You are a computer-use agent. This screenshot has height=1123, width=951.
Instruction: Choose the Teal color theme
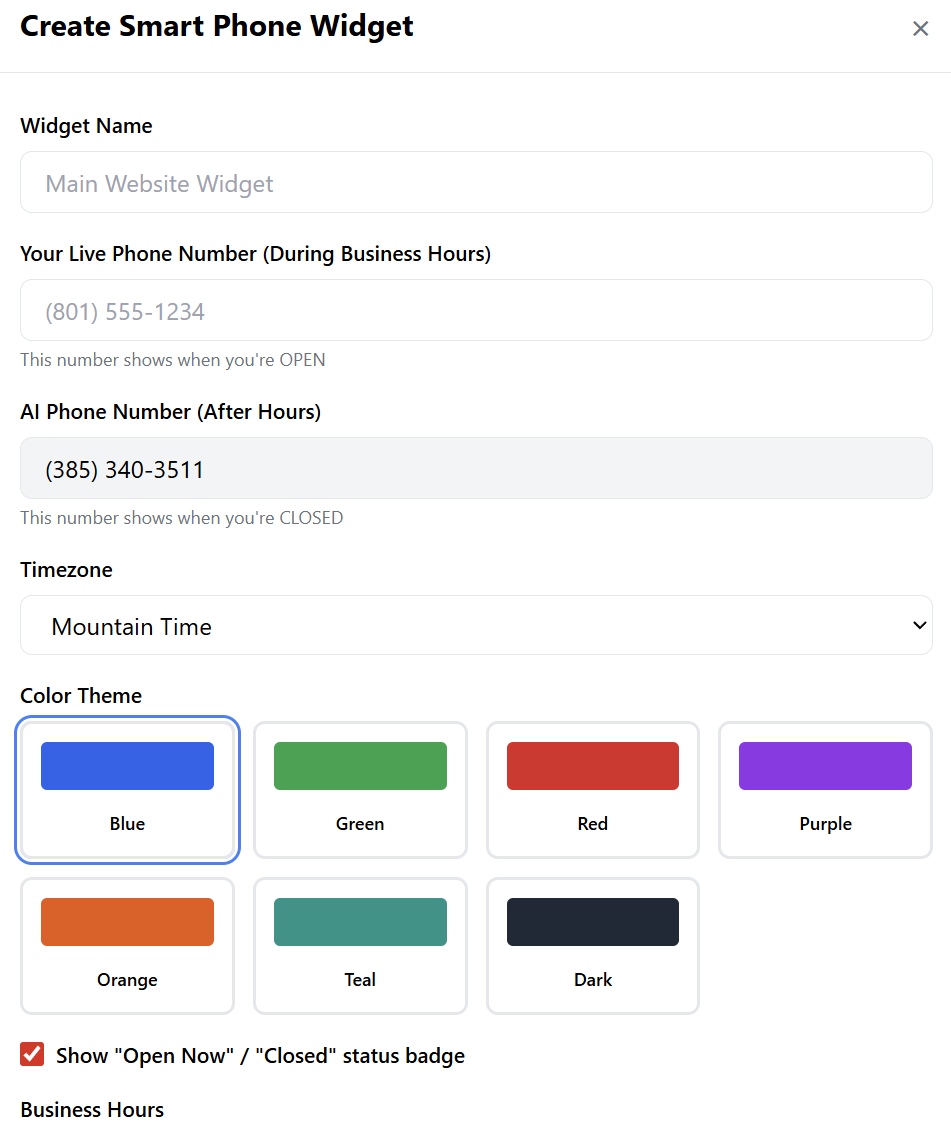tap(360, 946)
